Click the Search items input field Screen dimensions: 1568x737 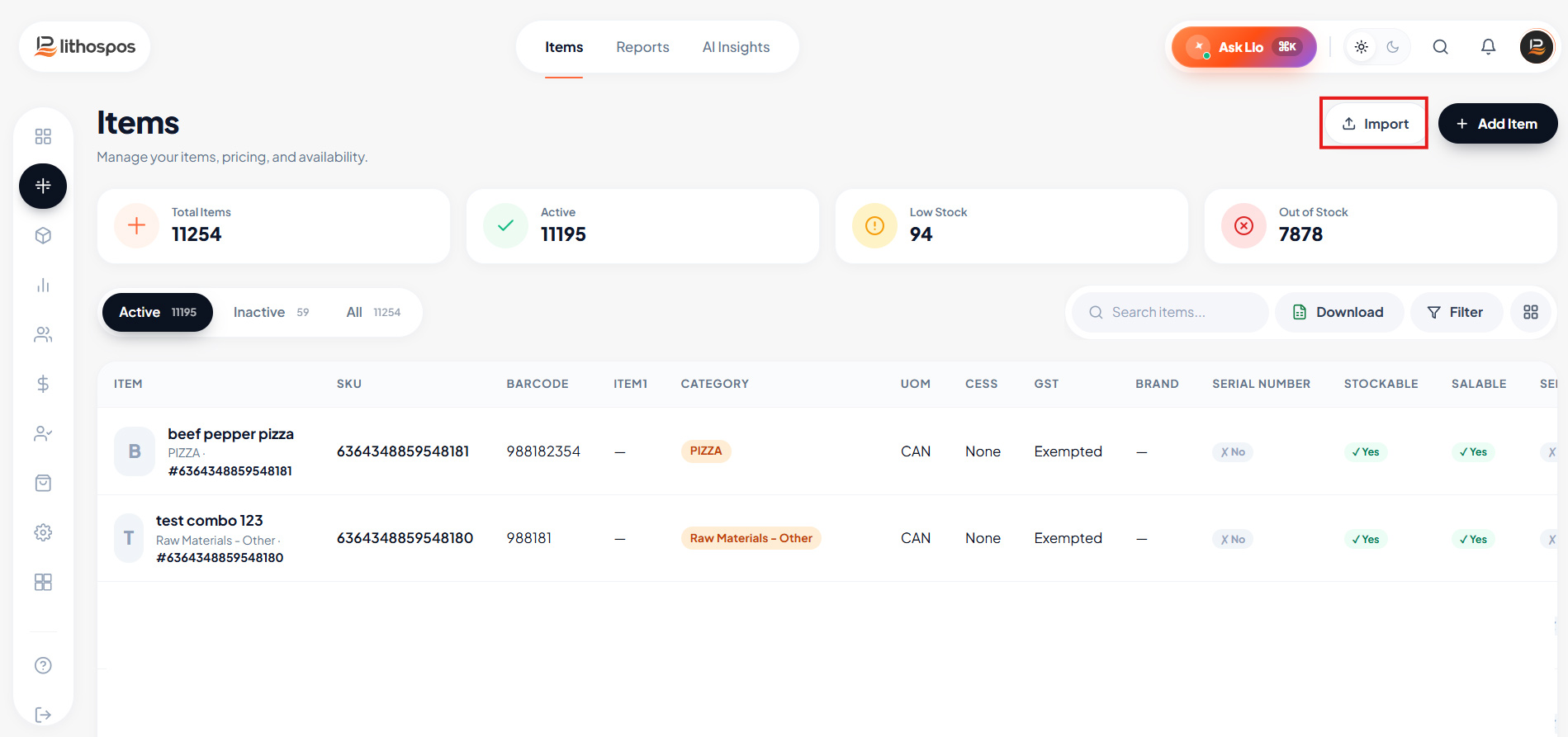1170,312
